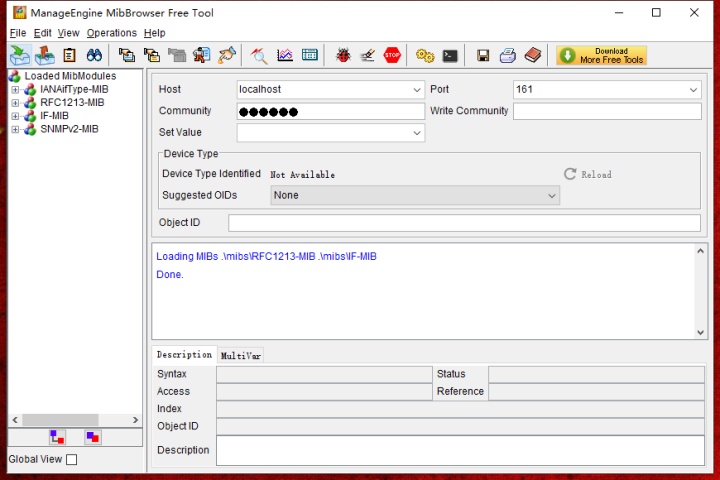Click the magnifier trace route icon
This screenshot has height=480, width=720.
tap(259, 56)
